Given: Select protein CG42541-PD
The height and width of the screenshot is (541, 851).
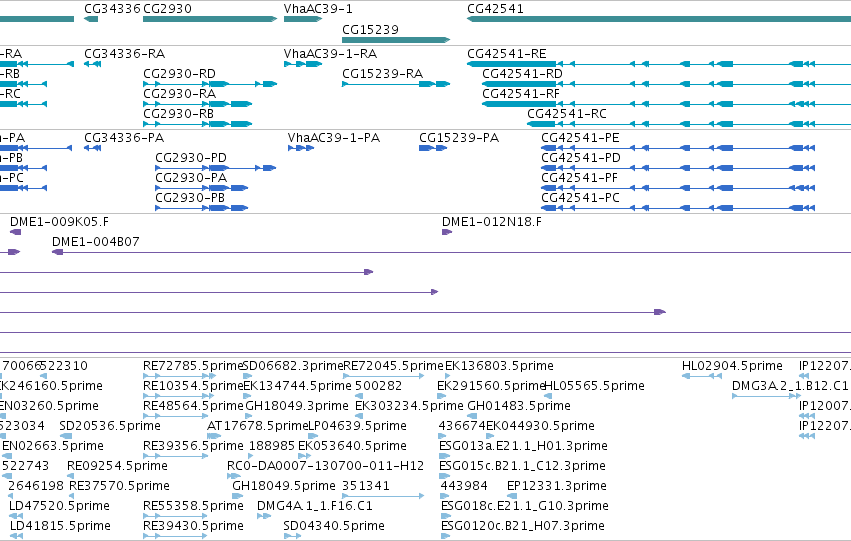Looking at the screenshot, I should [581, 158].
